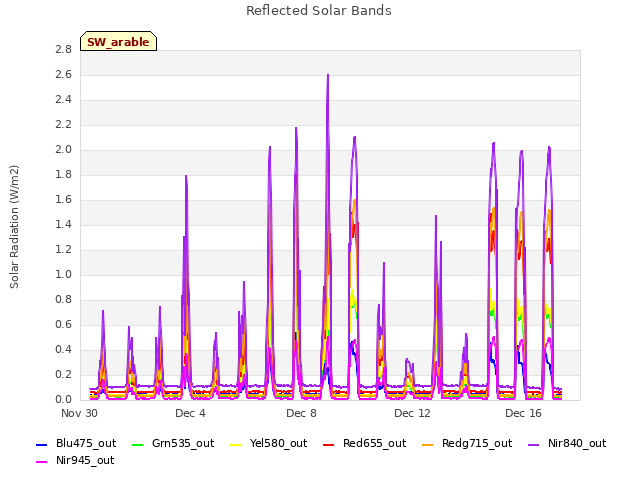Click the Solar Radiation (W/m2) axis title
The image size is (640, 480).
(x=14, y=227)
